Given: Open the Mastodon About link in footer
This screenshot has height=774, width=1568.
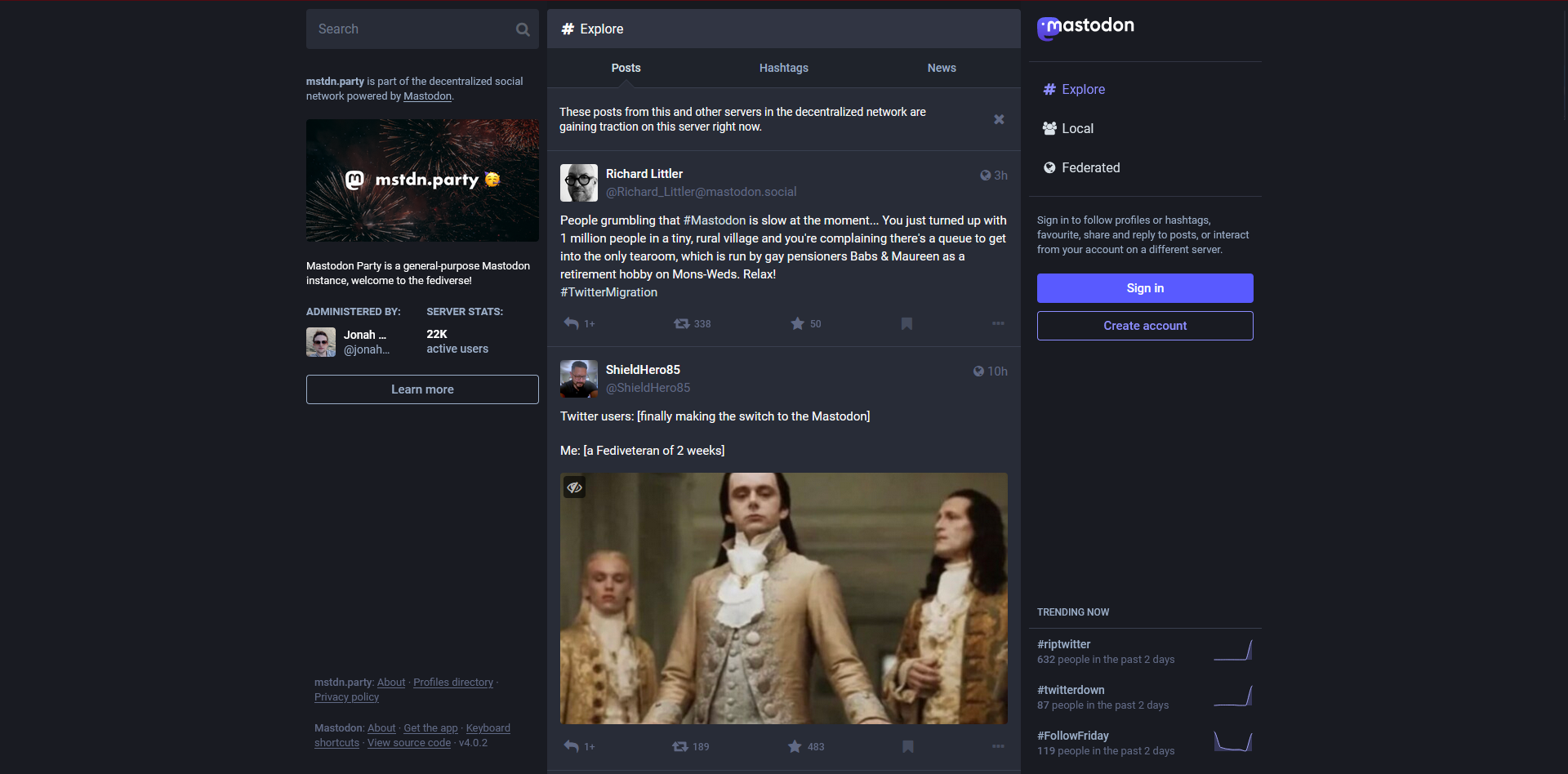Looking at the screenshot, I should point(381,728).
